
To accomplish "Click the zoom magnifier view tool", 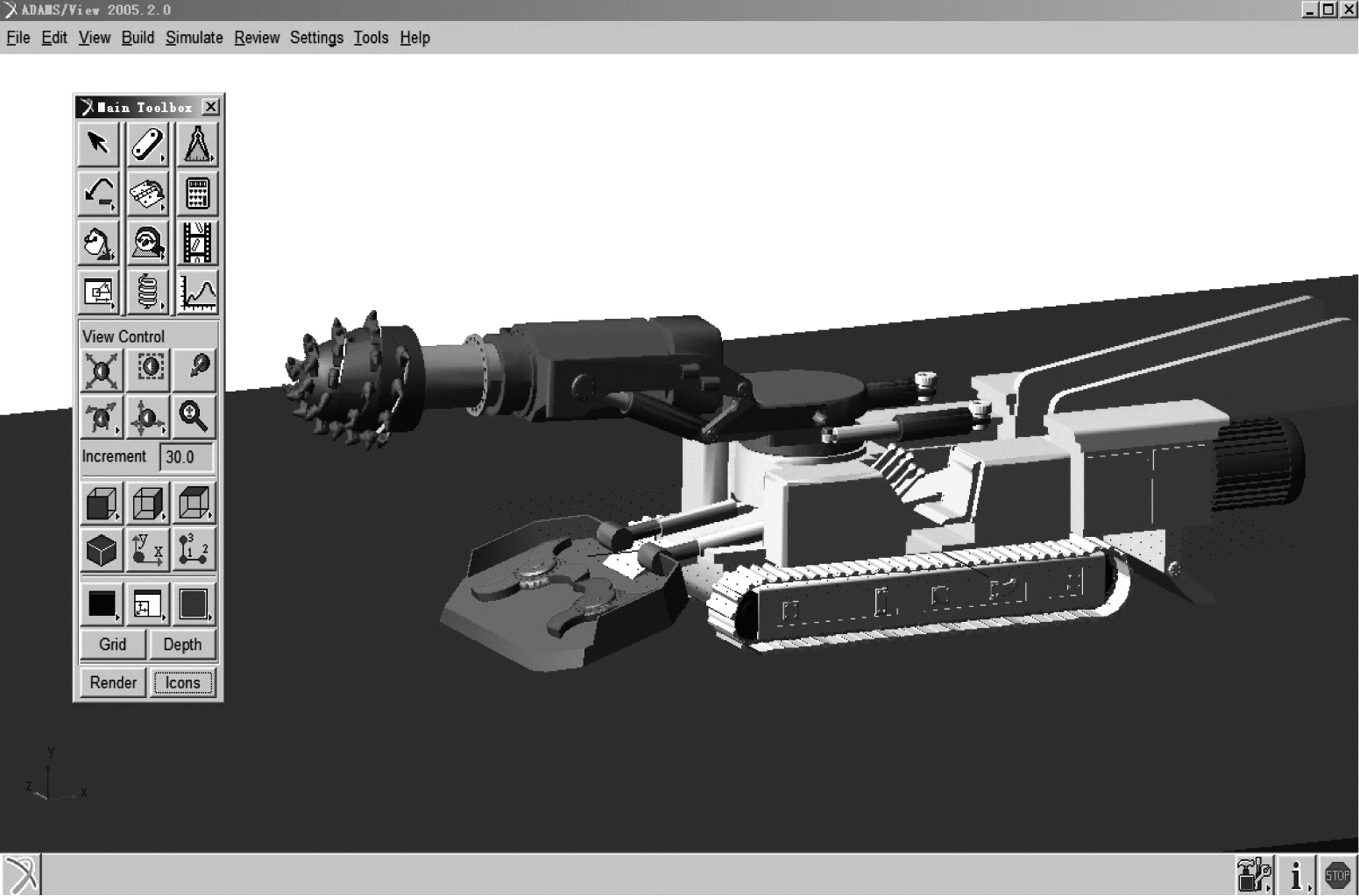I will coord(193,417).
